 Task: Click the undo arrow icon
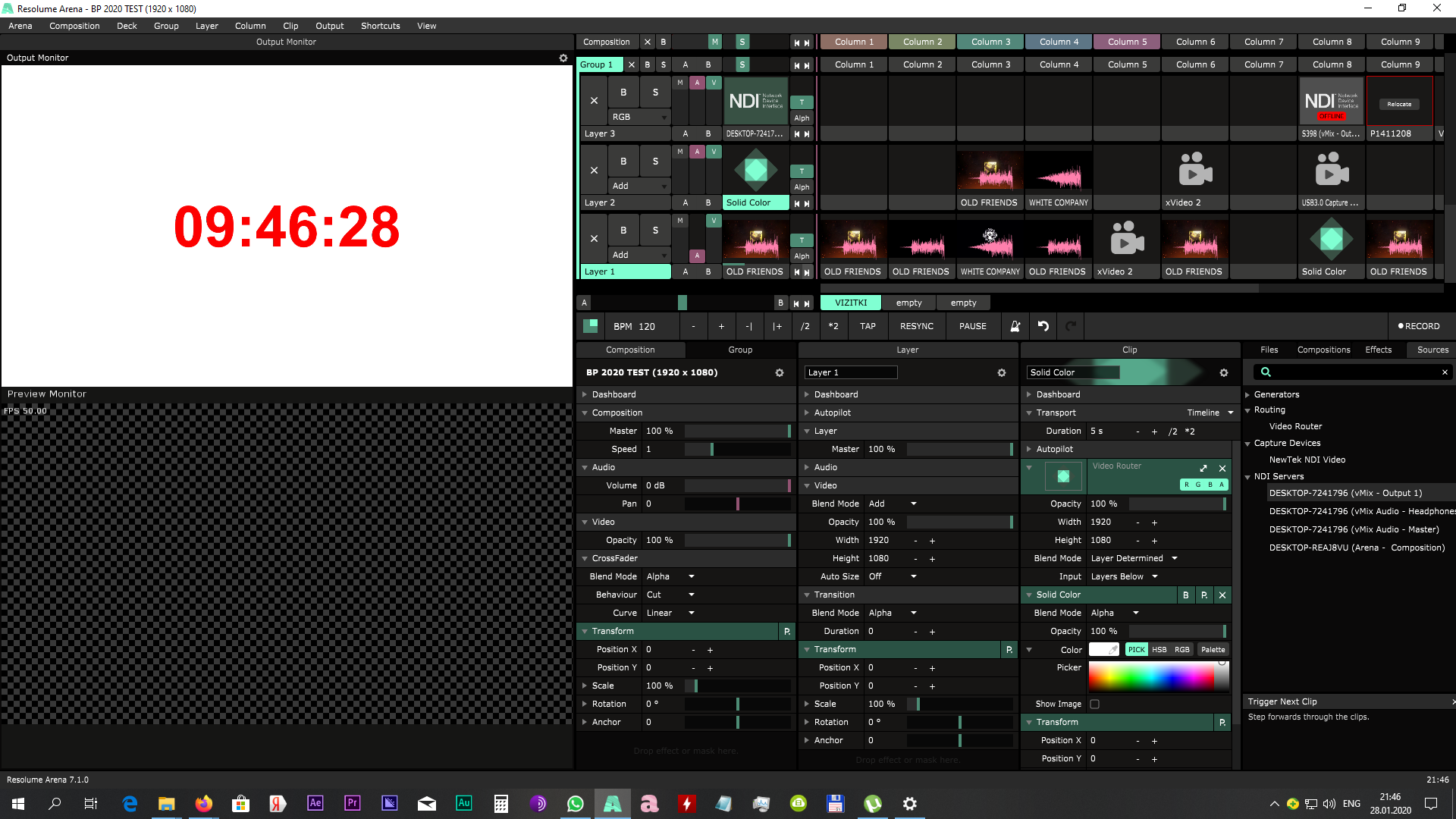coord(1043,326)
